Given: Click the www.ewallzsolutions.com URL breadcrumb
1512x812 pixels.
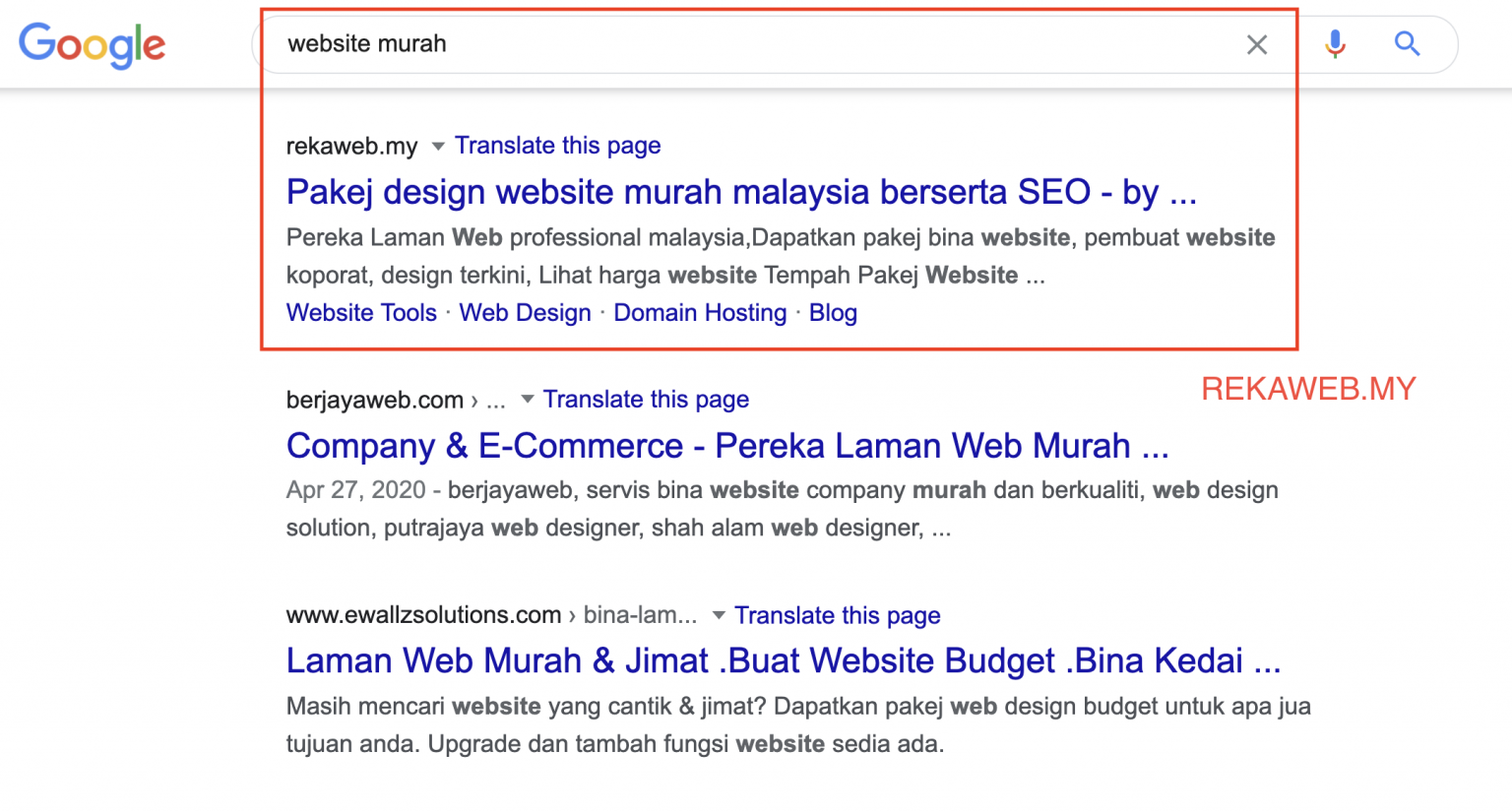Looking at the screenshot, I should coord(423,615).
